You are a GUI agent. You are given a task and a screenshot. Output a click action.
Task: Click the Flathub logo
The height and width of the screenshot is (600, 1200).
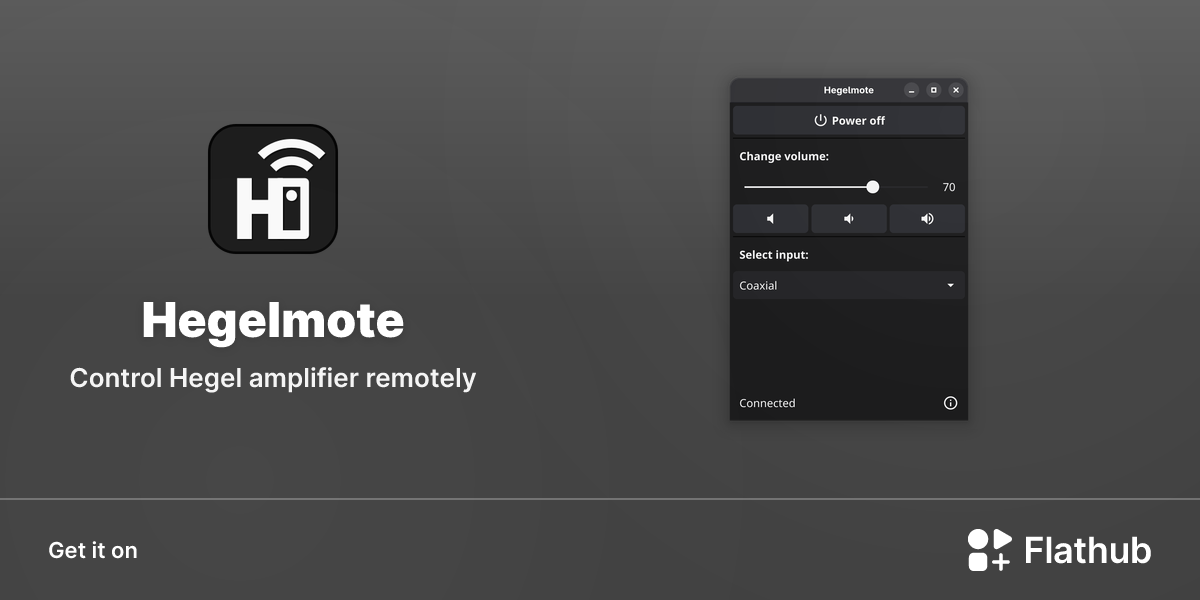[1059, 550]
